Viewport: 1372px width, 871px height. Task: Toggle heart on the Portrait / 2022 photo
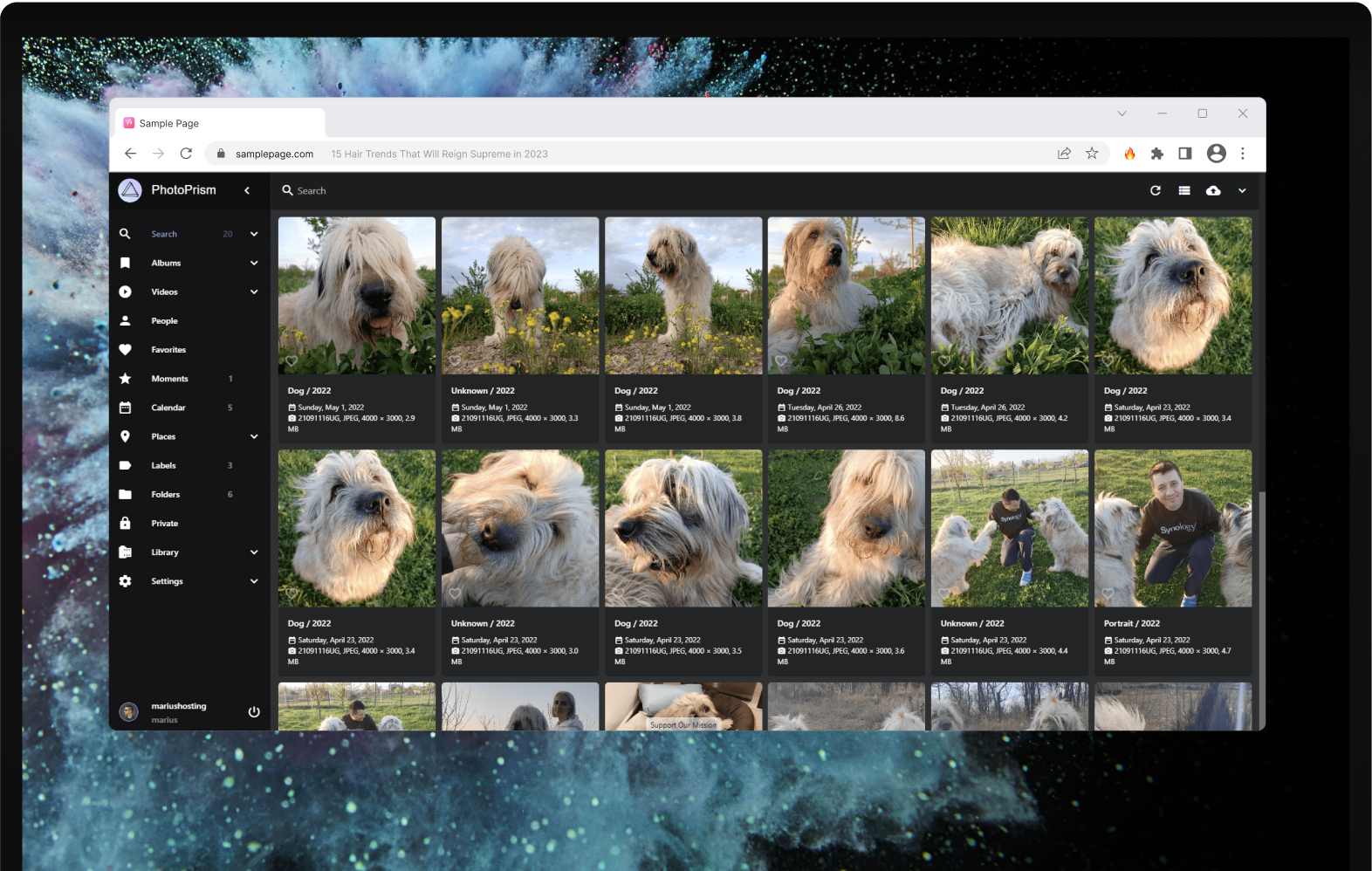coord(1108,593)
